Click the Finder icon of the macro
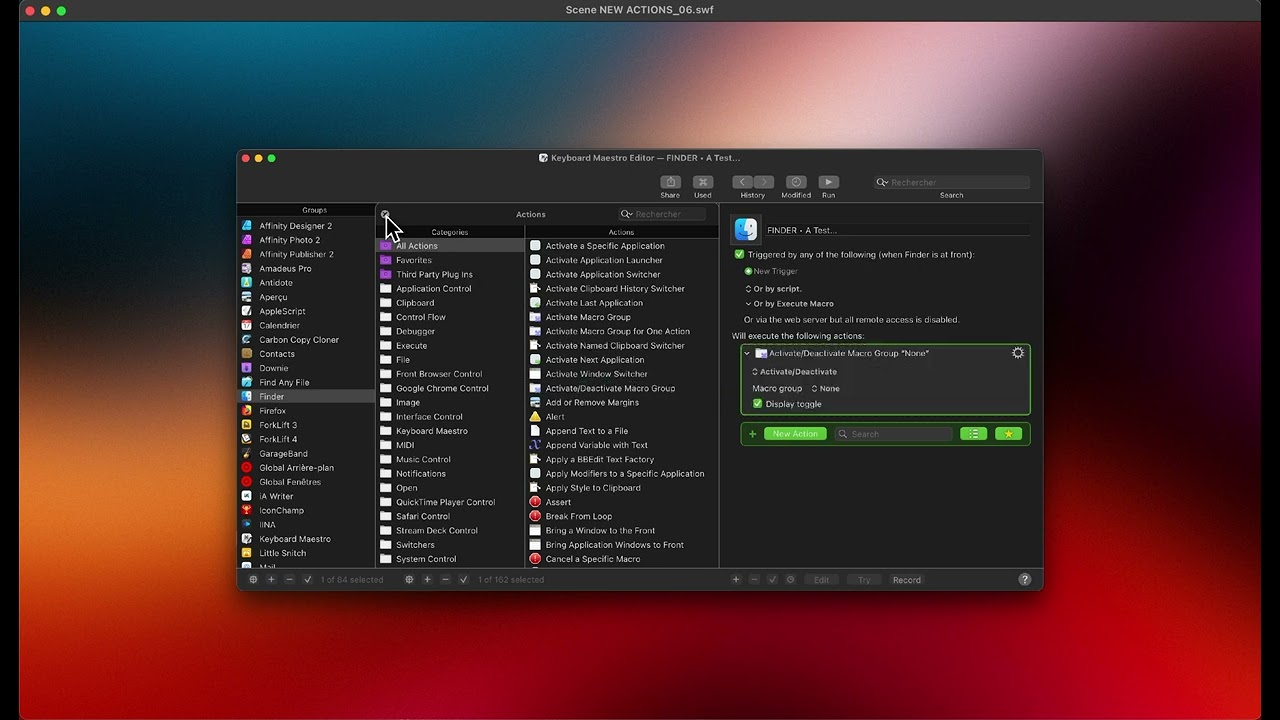Image resolution: width=1280 pixels, height=720 pixels. pos(746,229)
